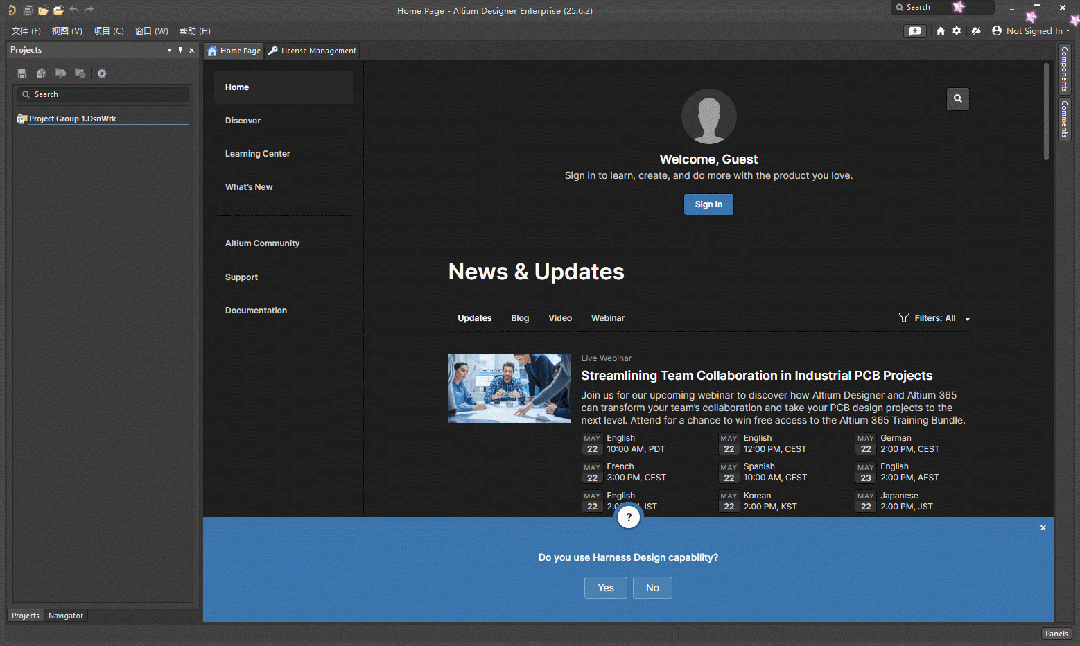The height and width of the screenshot is (646, 1080).
Task: Answer No to Harness Design question
Action: 652,587
